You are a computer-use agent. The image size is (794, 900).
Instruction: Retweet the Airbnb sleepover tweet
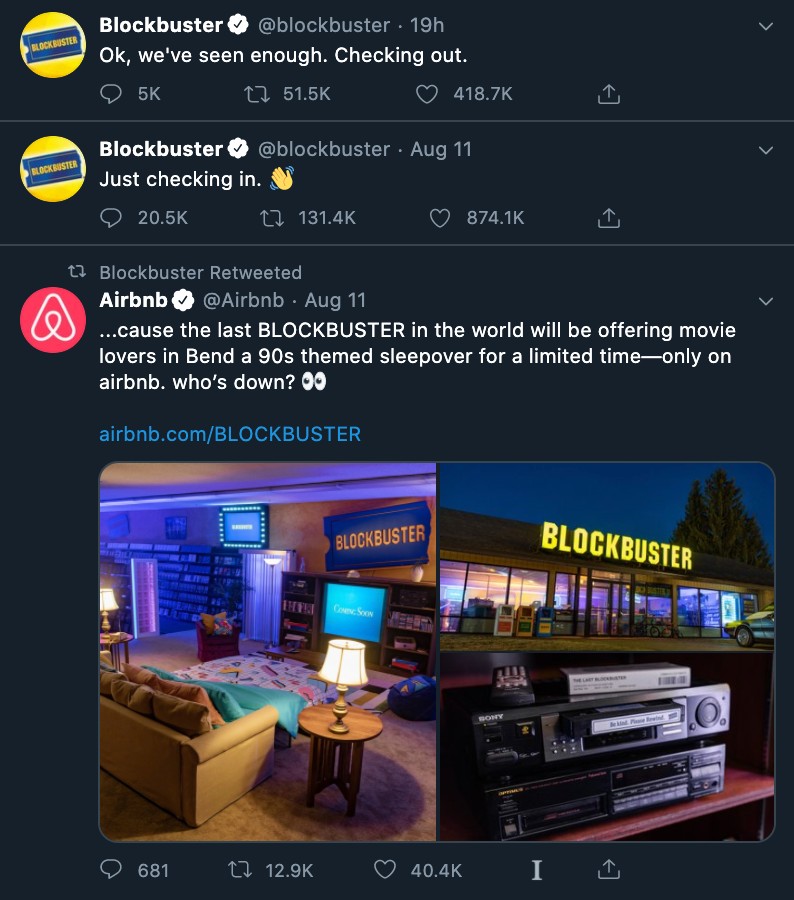(x=240, y=870)
